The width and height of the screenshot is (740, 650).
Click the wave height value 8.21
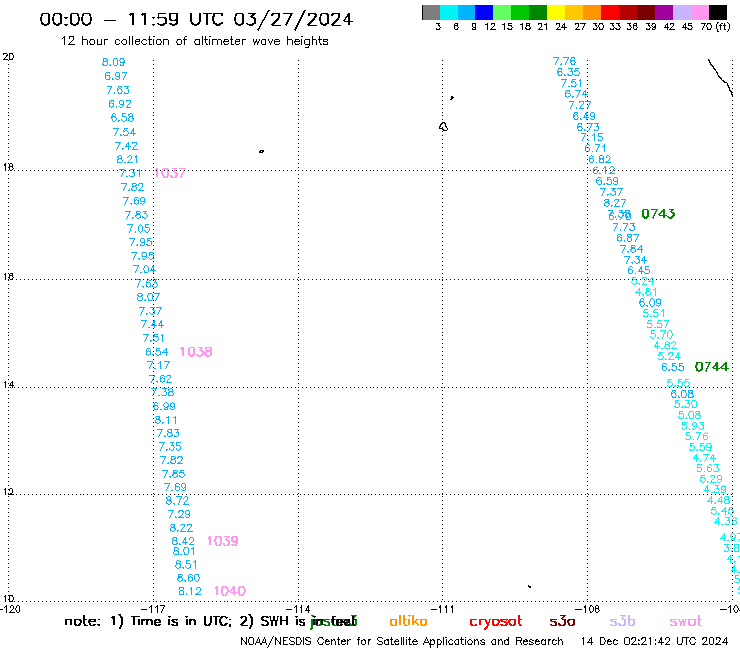(127, 160)
